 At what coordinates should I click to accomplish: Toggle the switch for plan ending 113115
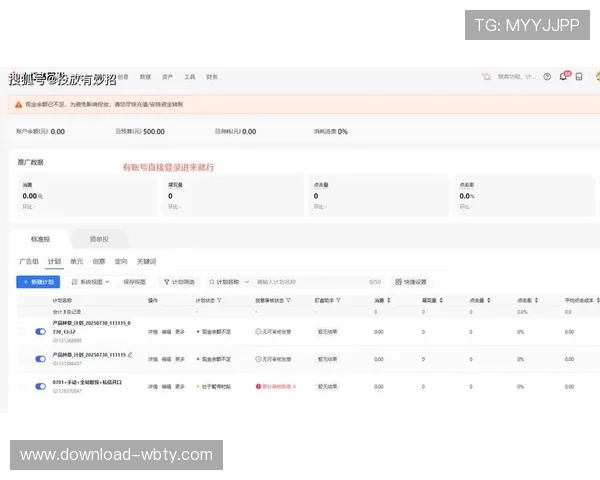[x=41, y=359]
